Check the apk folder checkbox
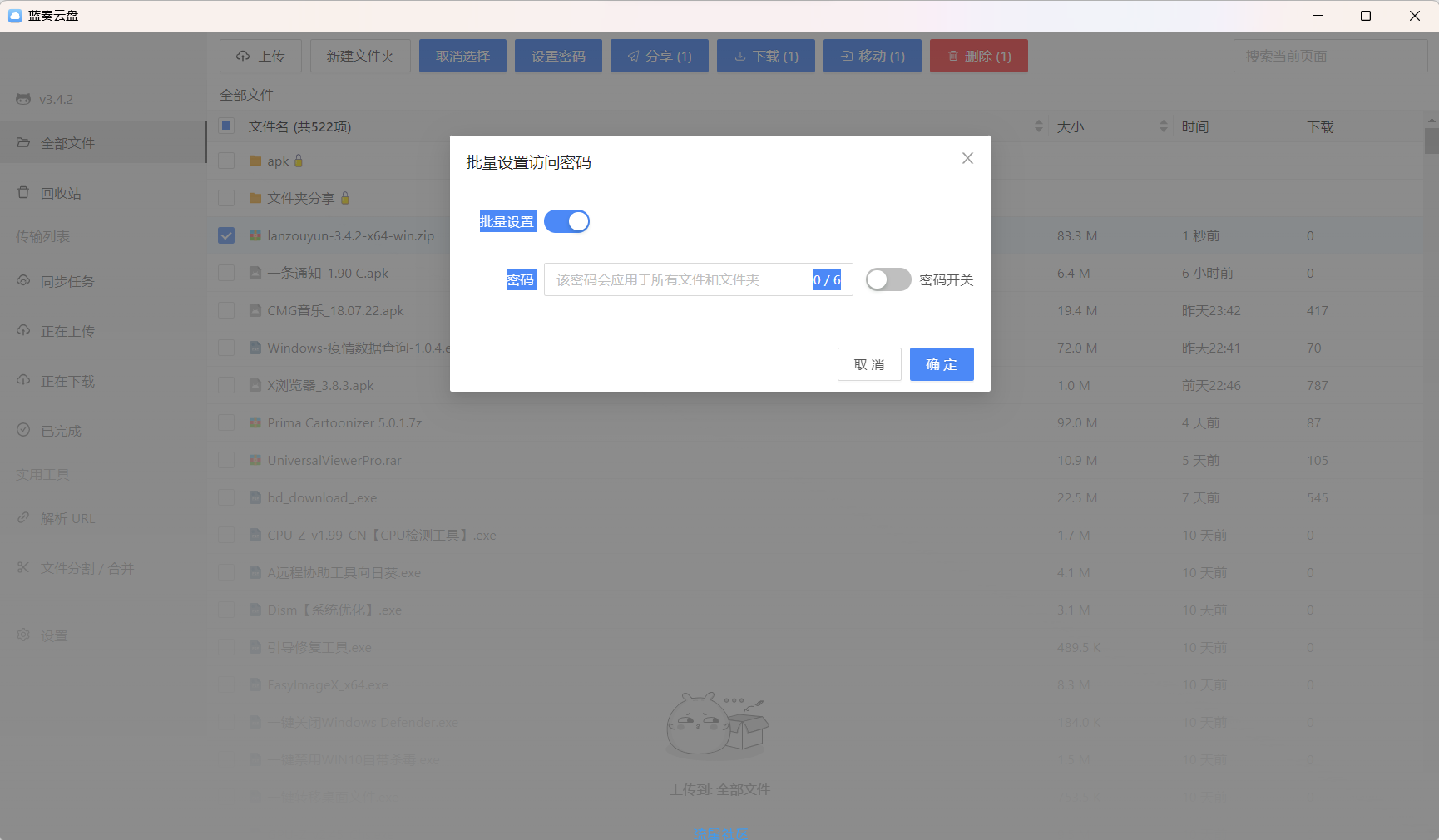The image size is (1439, 840). [x=226, y=161]
